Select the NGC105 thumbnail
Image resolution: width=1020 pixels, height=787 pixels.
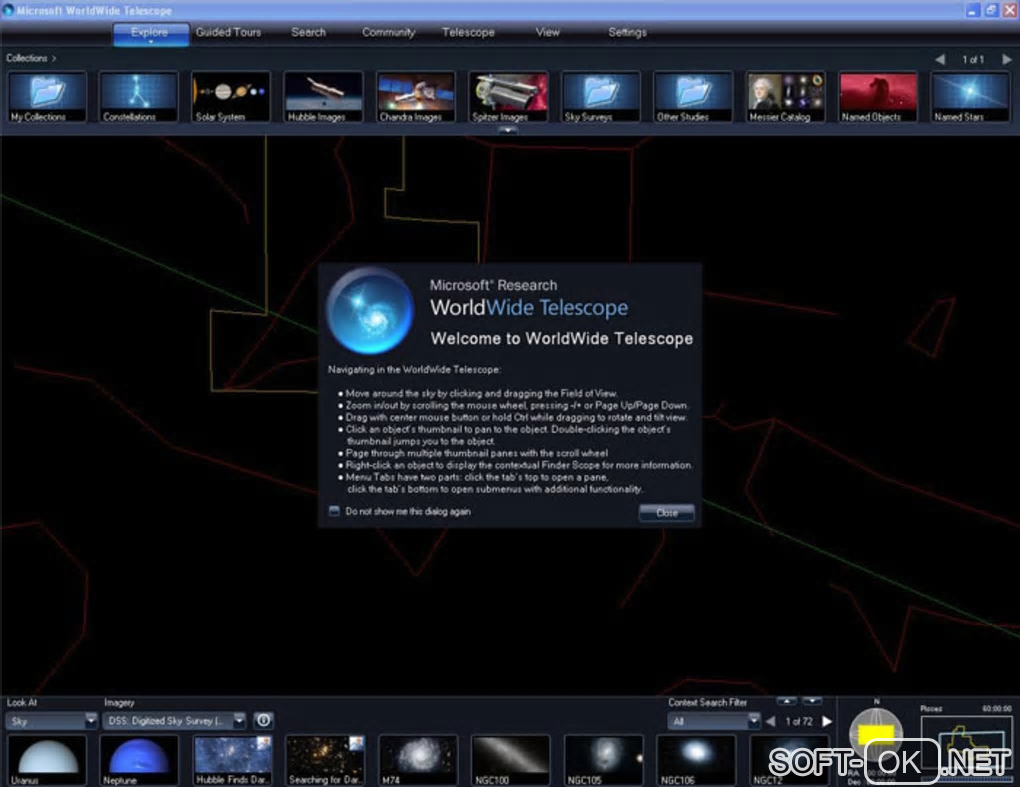coord(604,760)
